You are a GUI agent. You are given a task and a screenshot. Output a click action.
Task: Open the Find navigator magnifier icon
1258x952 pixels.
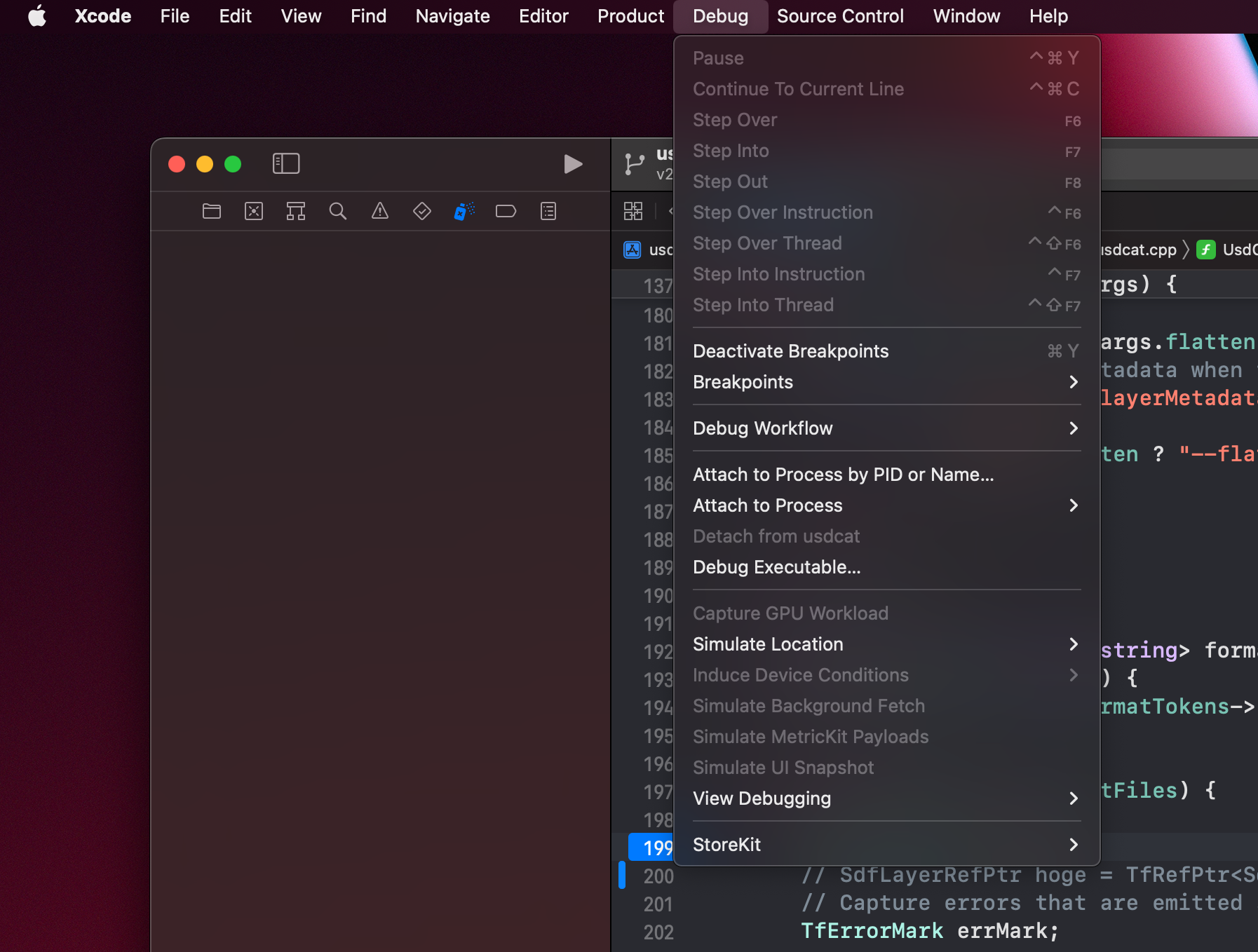pyautogui.click(x=338, y=210)
